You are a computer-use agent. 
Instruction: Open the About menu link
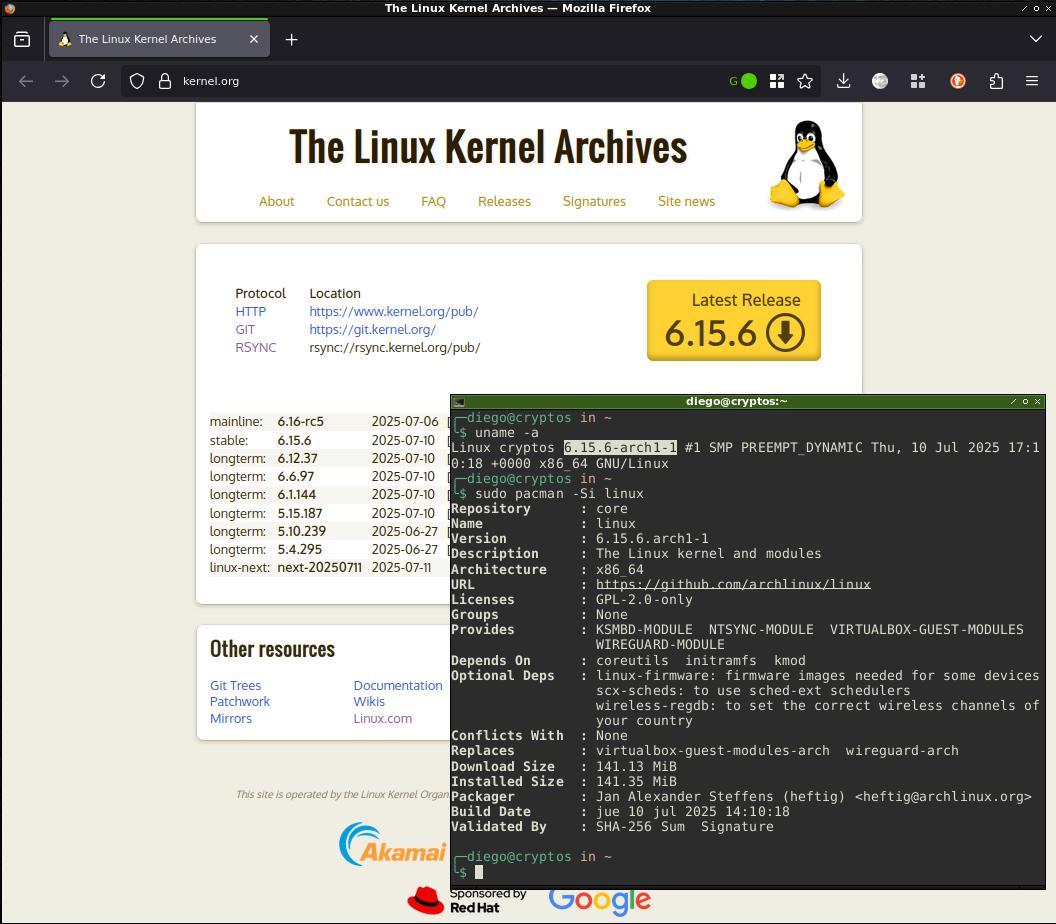coord(276,201)
